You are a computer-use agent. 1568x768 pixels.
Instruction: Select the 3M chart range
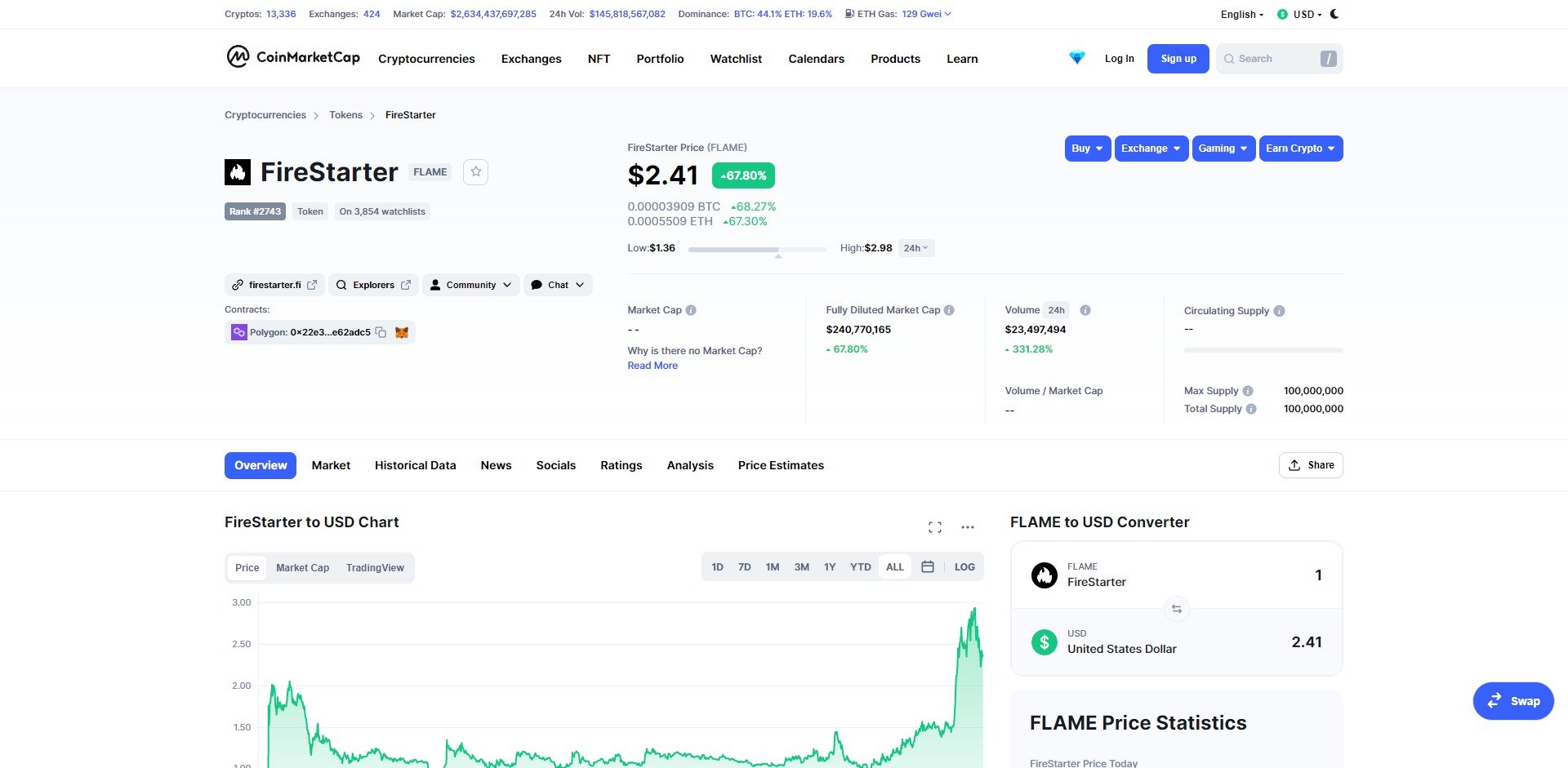pyautogui.click(x=802, y=566)
